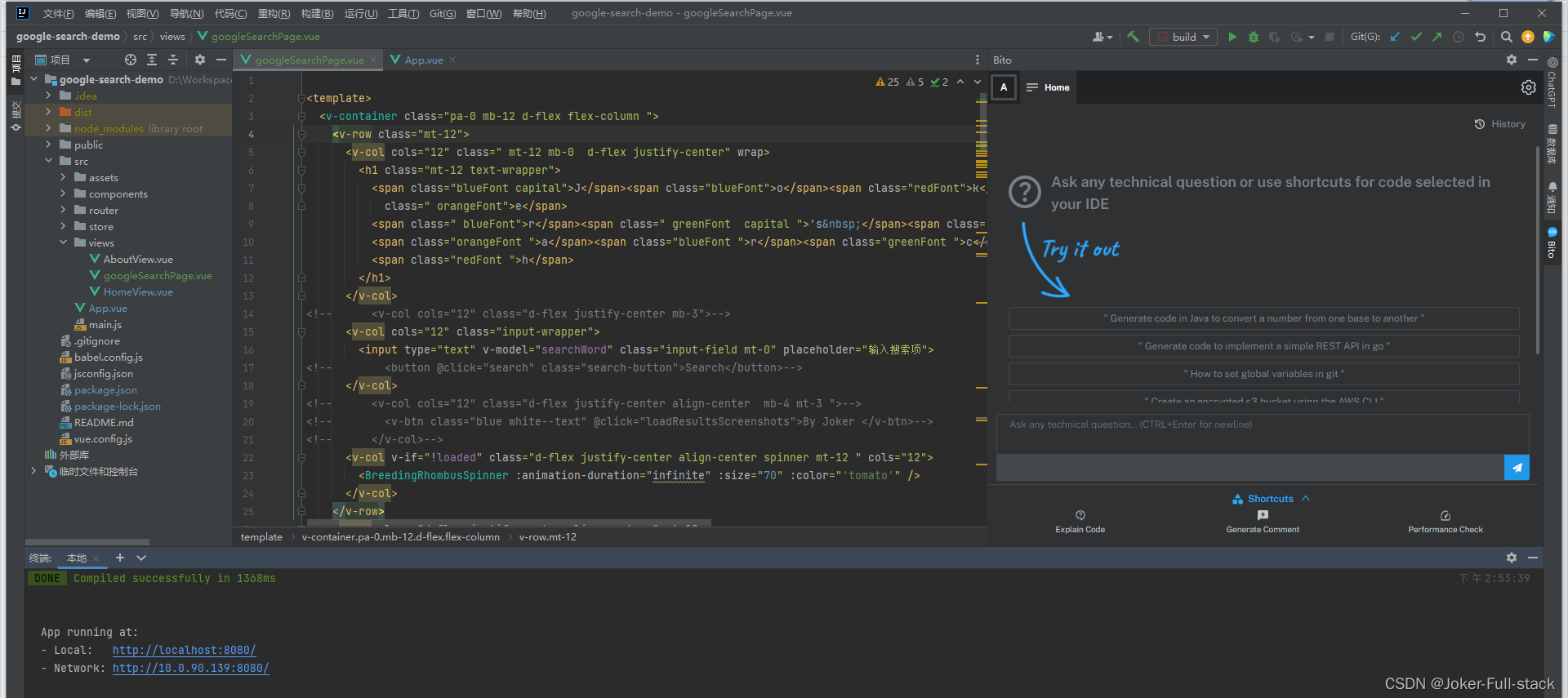Expand 临时文件和控制台 node
This screenshot has height=698, width=1568.
[x=33, y=471]
